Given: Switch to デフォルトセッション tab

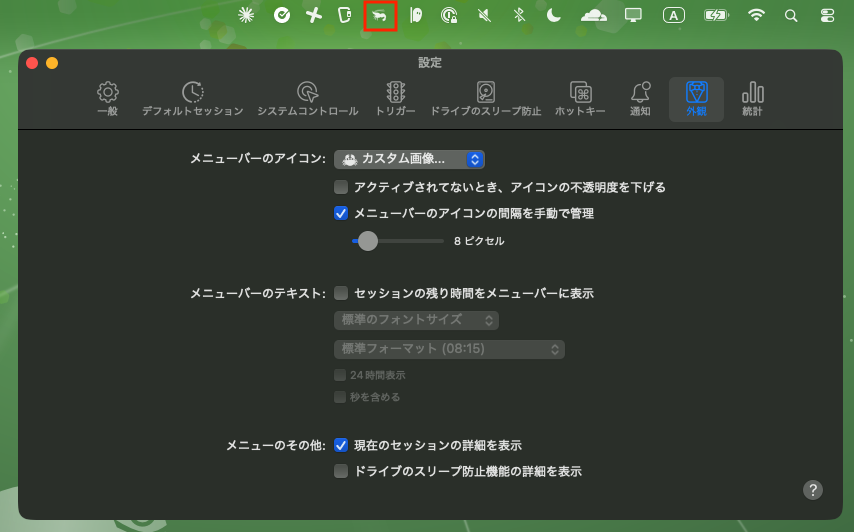Looking at the screenshot, I should pos(193,99).
